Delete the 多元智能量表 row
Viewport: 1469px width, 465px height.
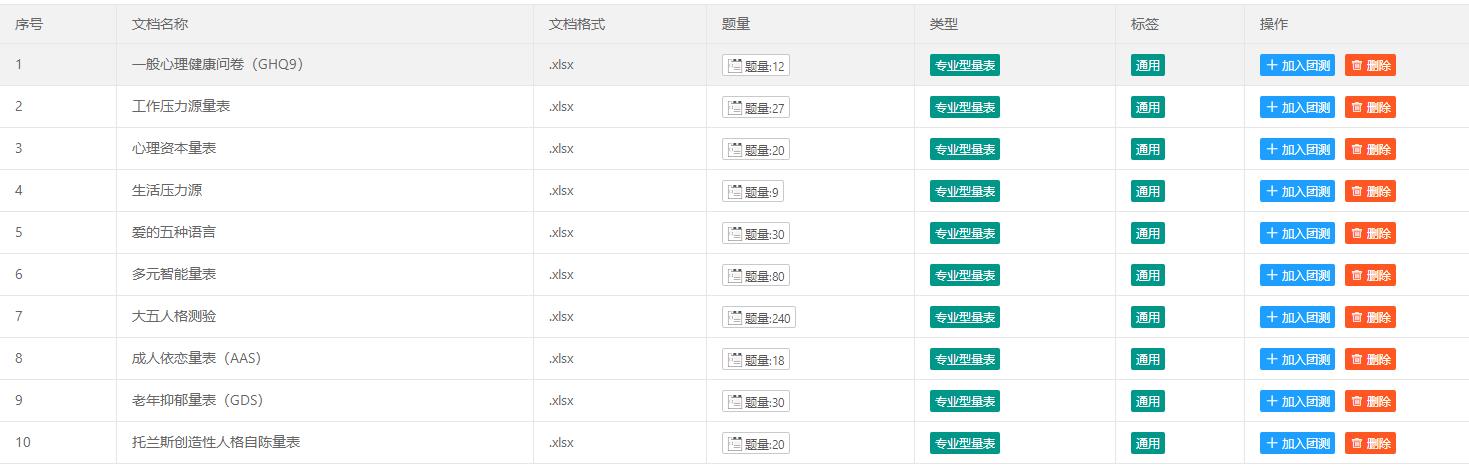click(1370, 276)
